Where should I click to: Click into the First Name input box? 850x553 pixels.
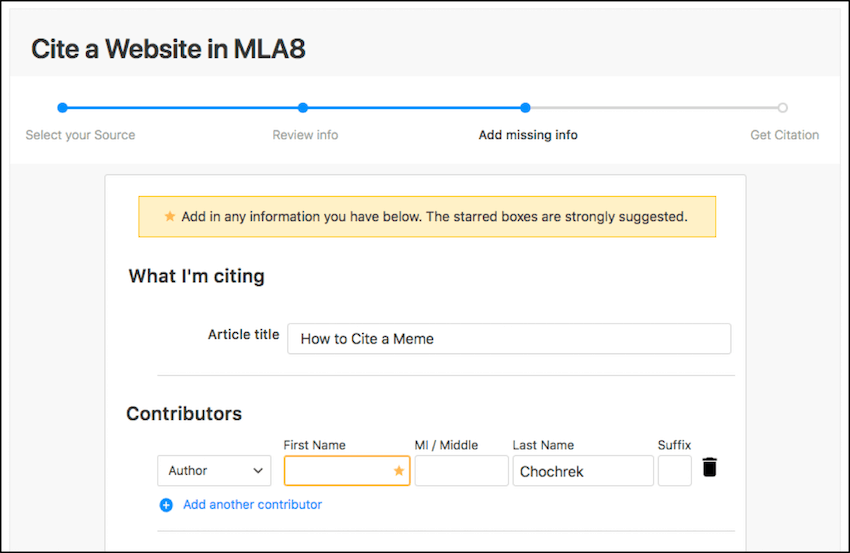pos(336,471)
